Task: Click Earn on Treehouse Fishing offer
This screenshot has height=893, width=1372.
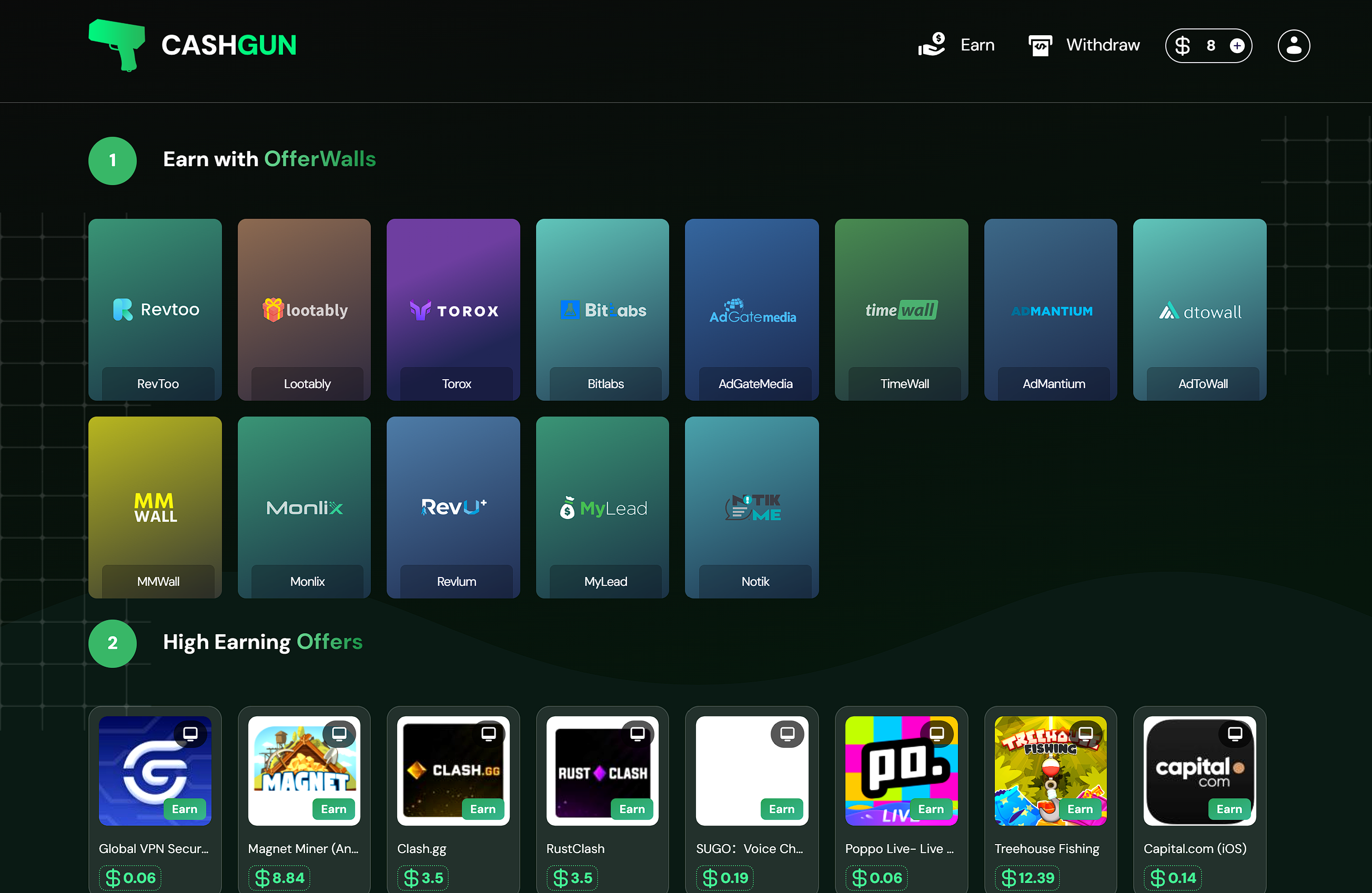Action: [x=1081, y=809]
